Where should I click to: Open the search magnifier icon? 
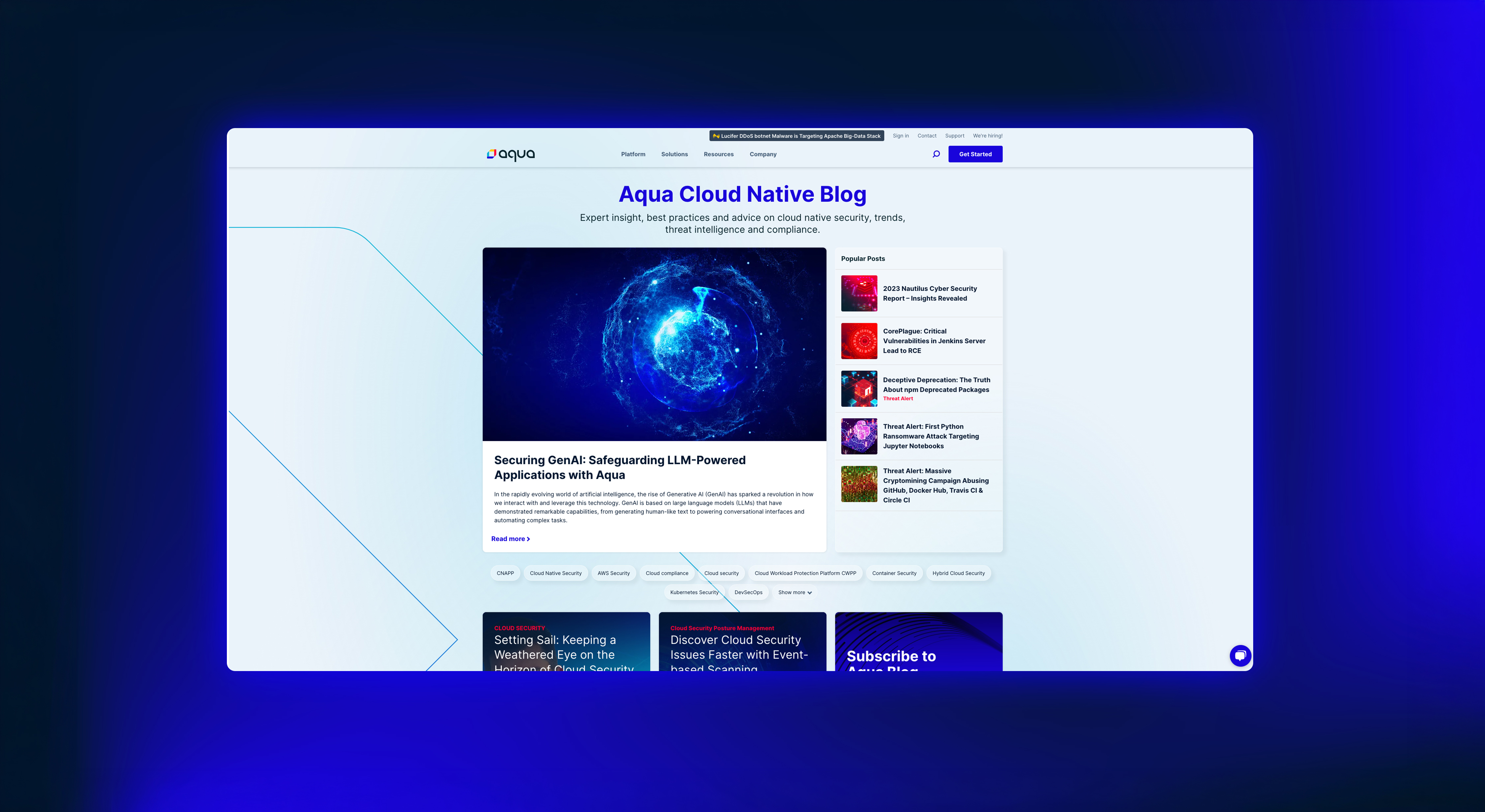coord(936,154)
